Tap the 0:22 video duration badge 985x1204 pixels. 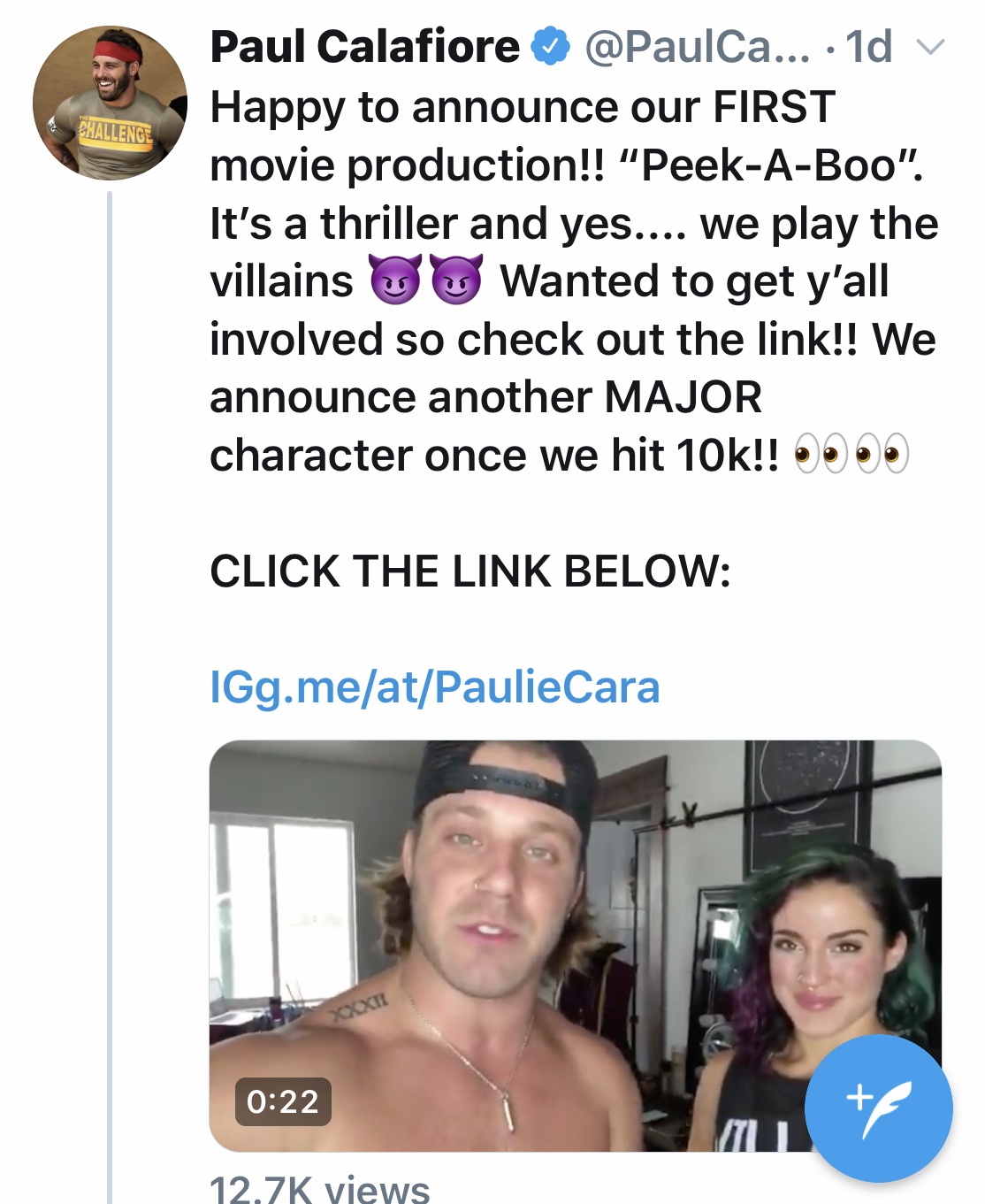click(x=283, y=1101)
